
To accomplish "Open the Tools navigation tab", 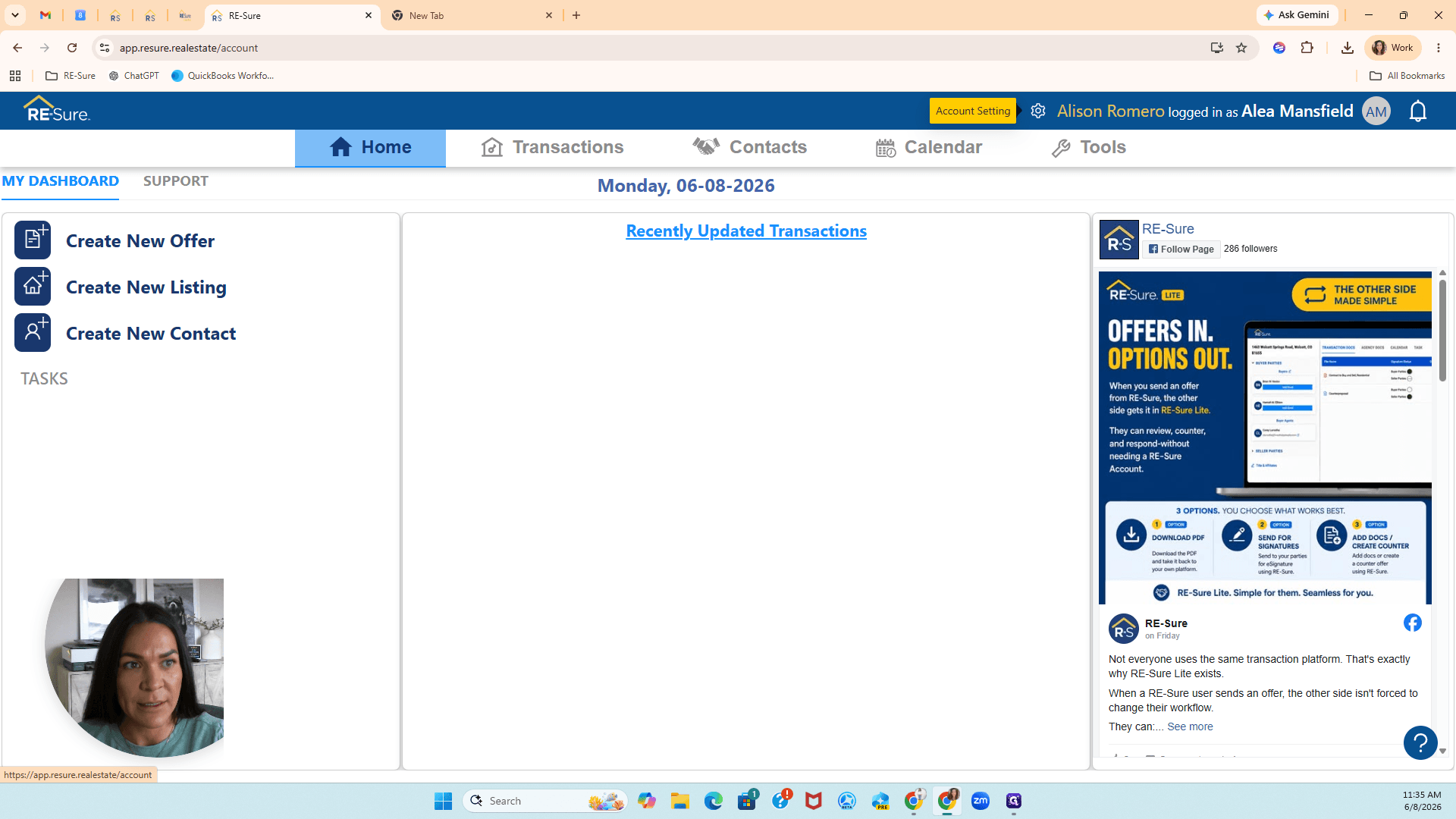I will click(x=1088, y=147).
